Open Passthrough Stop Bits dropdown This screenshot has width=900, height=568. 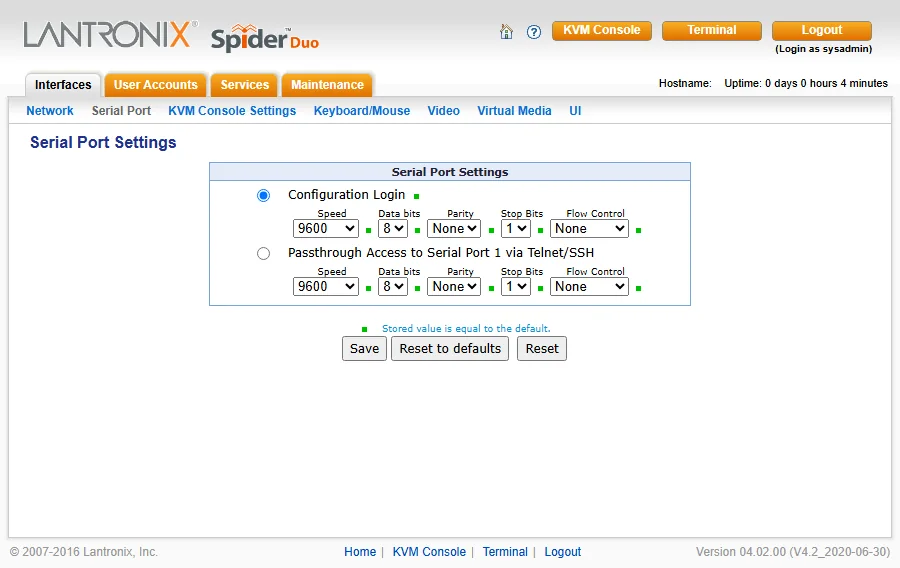pyautogui.click(x=515, y=286)
